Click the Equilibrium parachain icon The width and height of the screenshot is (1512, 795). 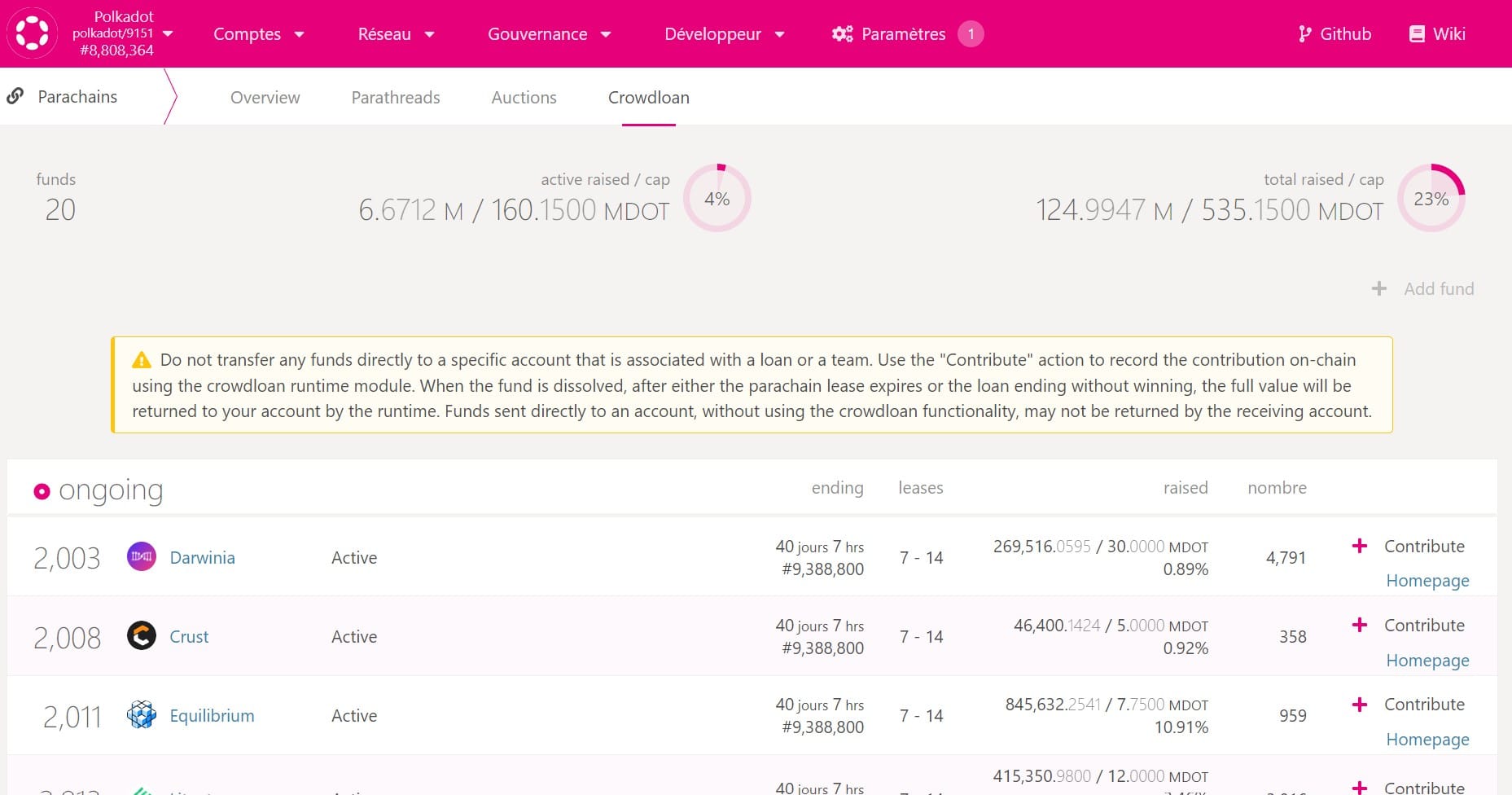pyautogui.click(x=142, y=715)
